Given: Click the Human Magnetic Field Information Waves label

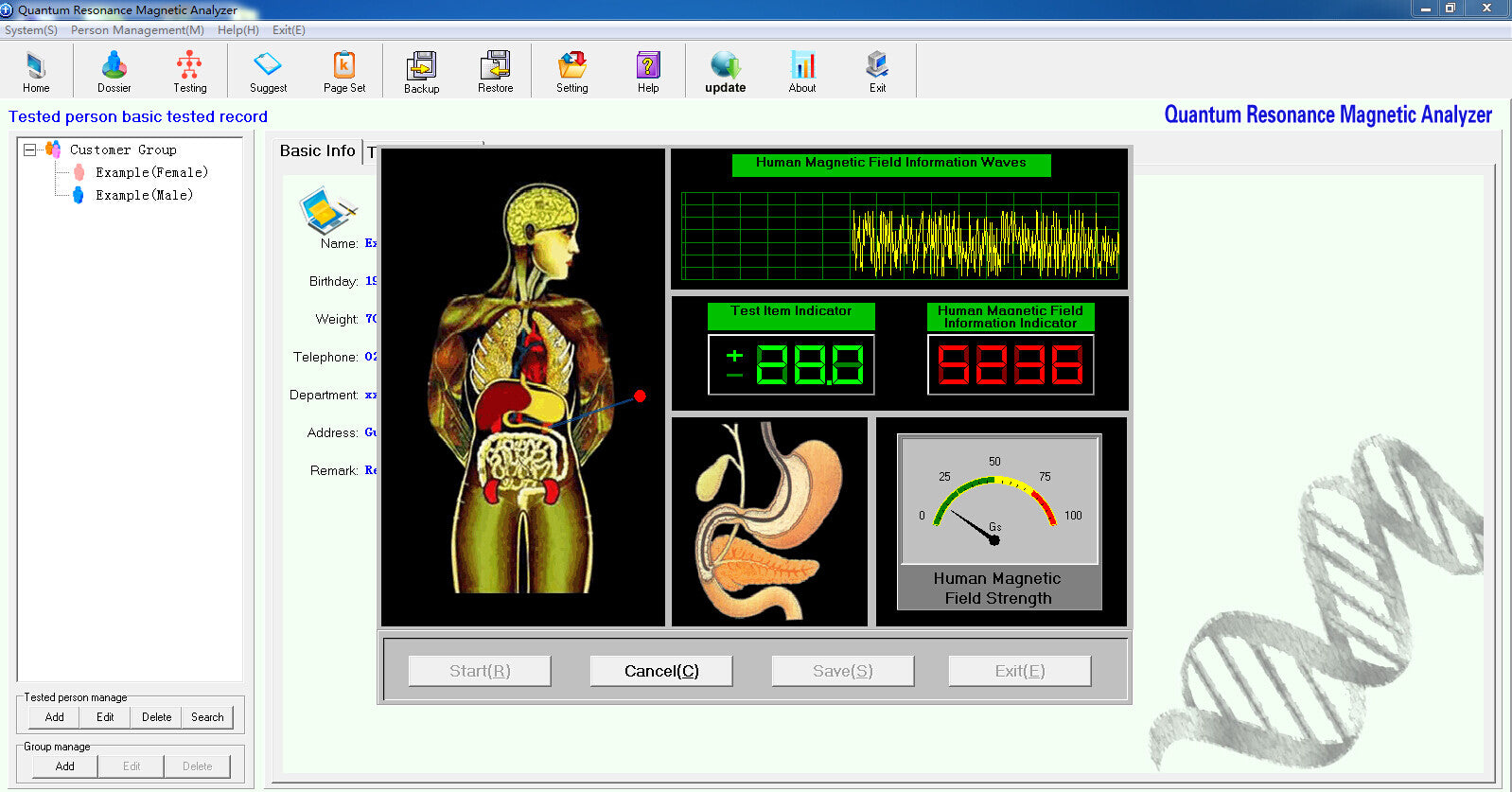Looking at the screenshot, I should click(x=891, y=164).
